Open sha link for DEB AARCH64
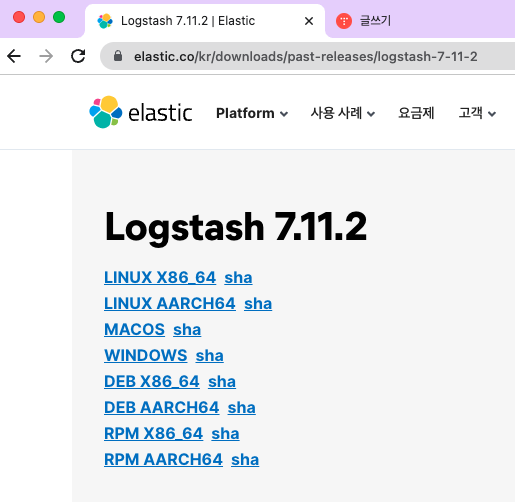This screenshot has height=502, width=515. (242, 408)
